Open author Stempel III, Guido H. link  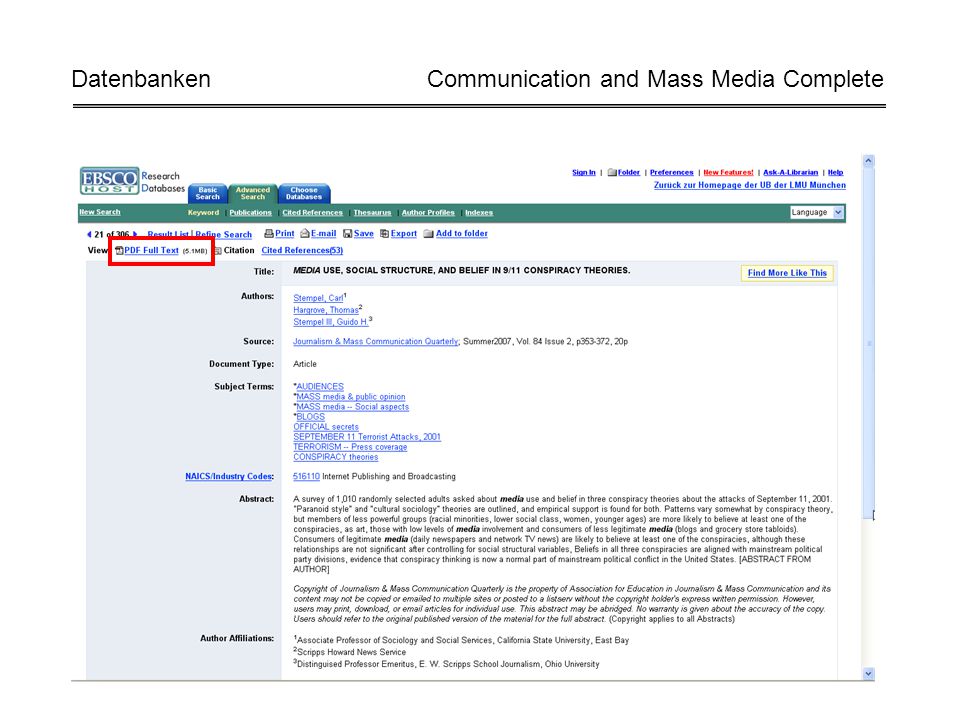click(x=331, y=322)
